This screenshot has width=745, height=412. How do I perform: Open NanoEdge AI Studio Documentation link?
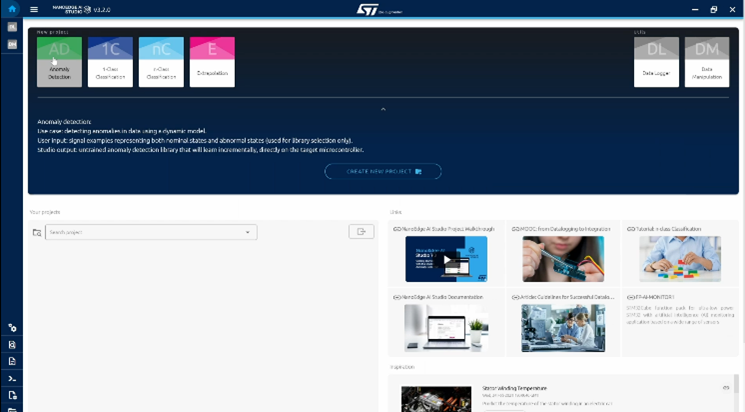tap(438, 297)
